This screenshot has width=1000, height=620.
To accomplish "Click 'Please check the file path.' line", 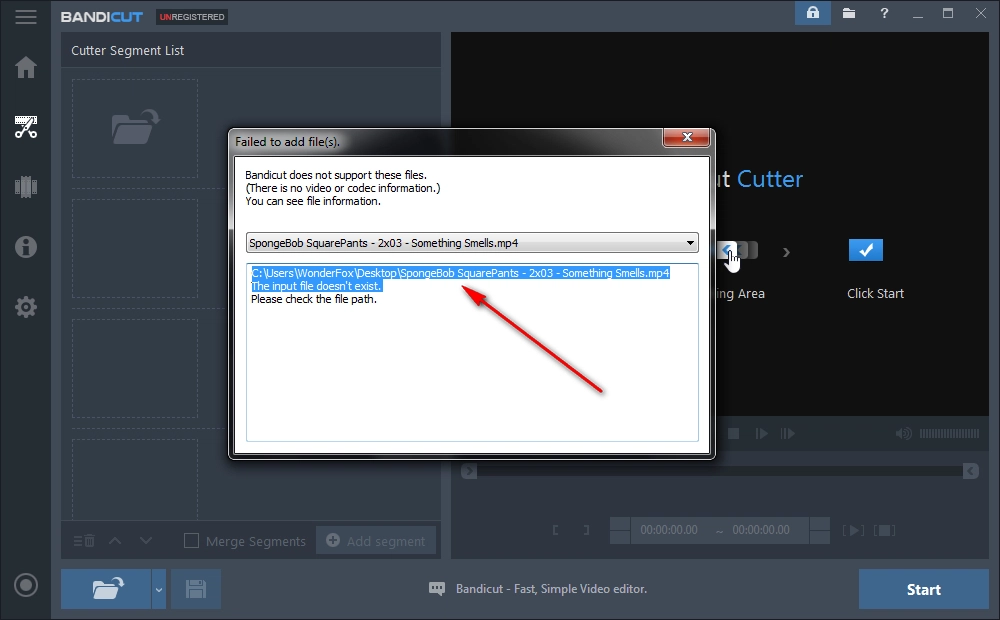I will point(314,299).
